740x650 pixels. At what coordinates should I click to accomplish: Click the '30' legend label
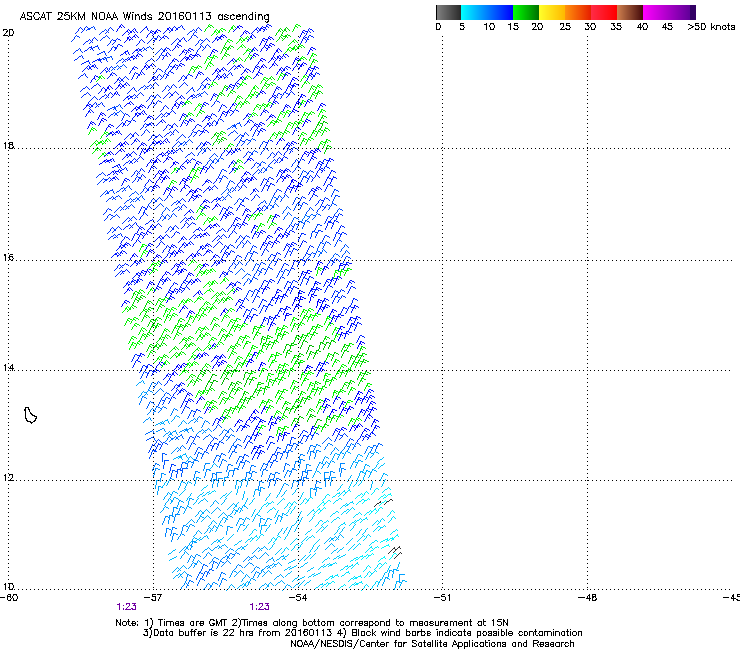tap(590, 27)
